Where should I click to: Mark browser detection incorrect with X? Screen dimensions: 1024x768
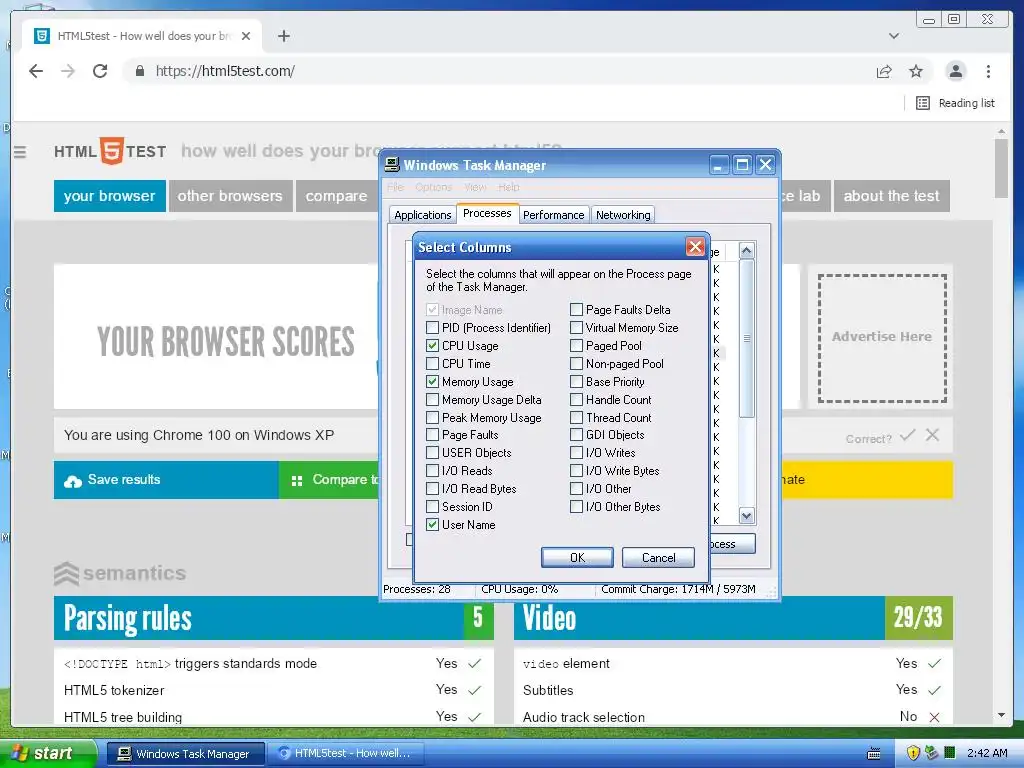933,435
